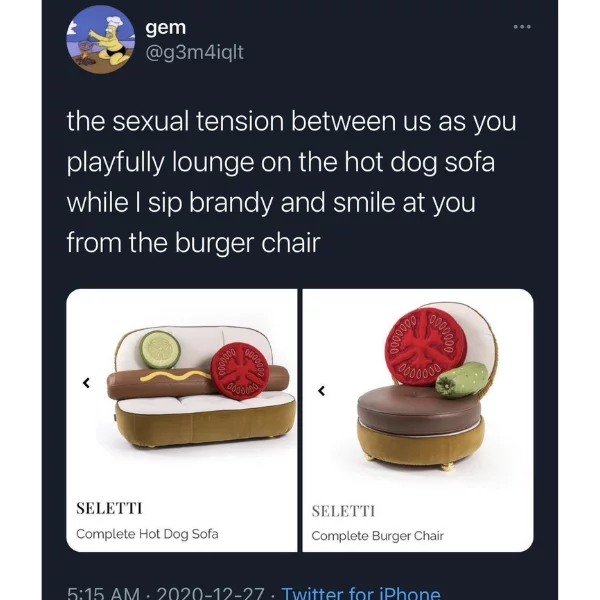600x600 pixels.
Task: Click the pickle cushion on burger chair
Action: pyautogui.click(x=462, y=380)
